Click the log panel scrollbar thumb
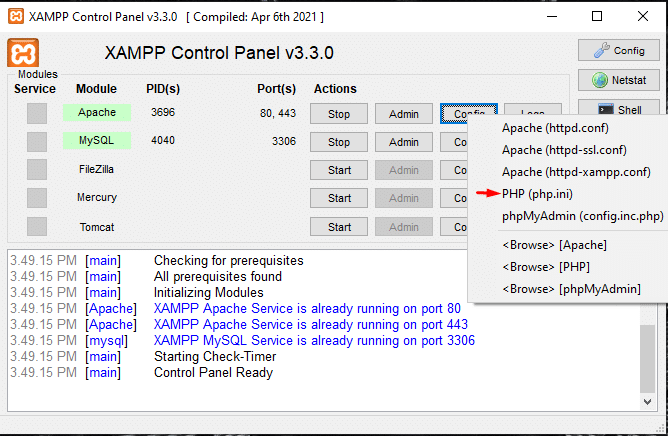The height and width of the screenshot is (436, 668). tap(648, 358)
